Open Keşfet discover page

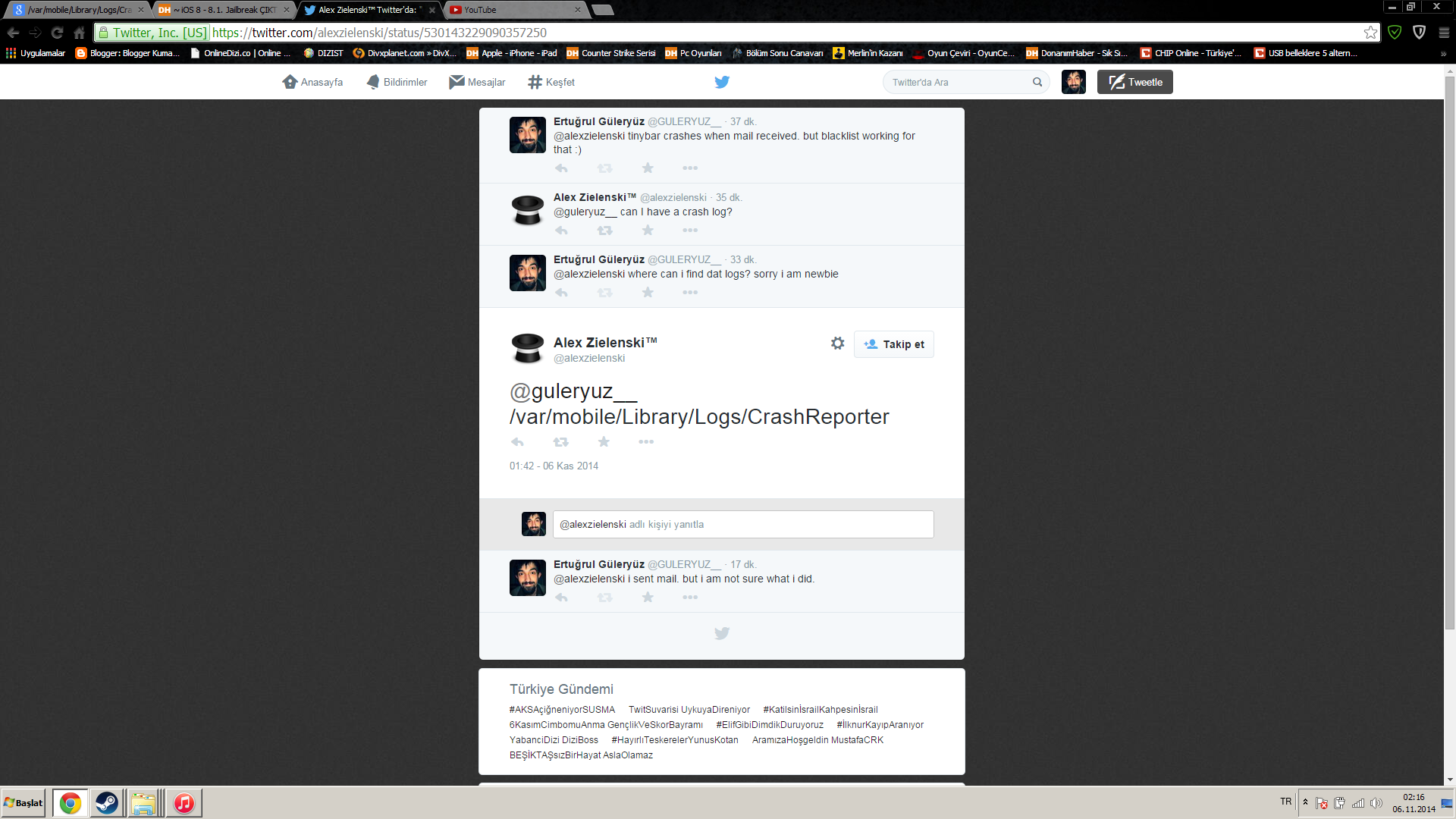551,82
